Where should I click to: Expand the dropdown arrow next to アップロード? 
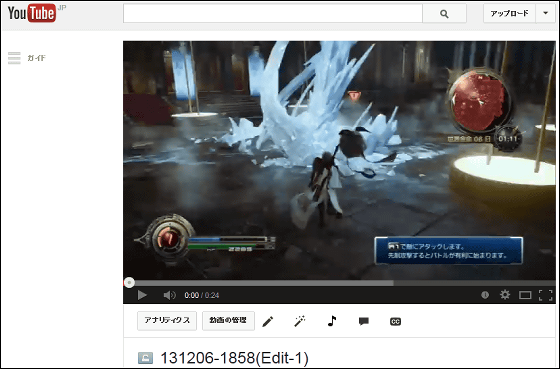[x=545, y=13]
